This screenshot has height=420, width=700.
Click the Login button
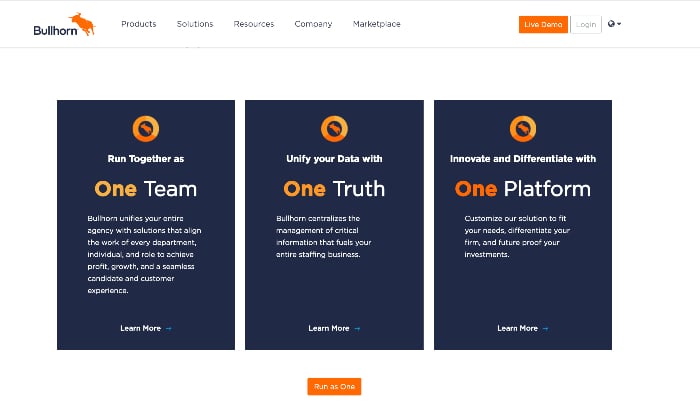tap(586, 25)
